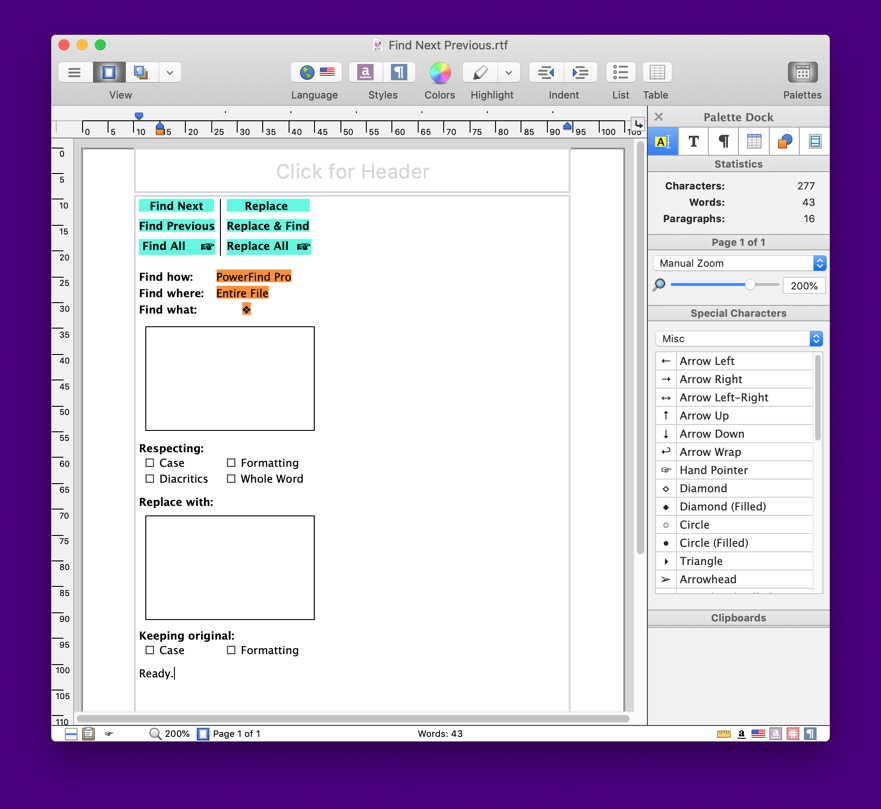The width and height of the screenshot is (881, 809).
Task: Click the Find Next button
Action: point(176,206)
